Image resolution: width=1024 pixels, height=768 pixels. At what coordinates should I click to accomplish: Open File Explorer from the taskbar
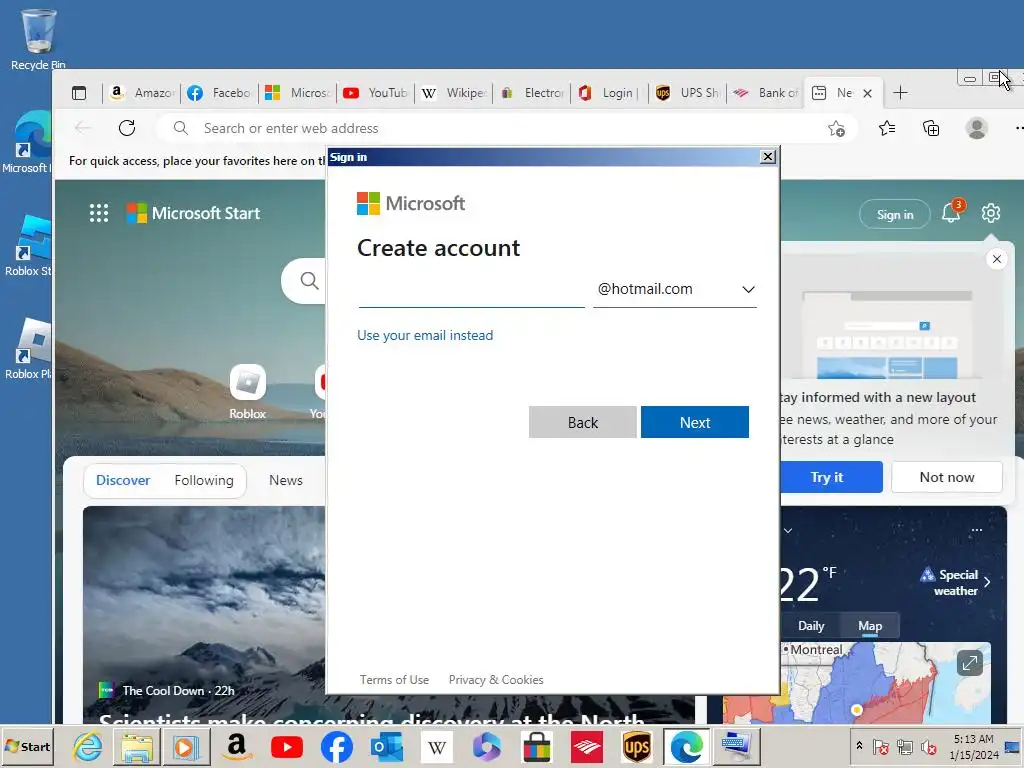pos(136,746)
